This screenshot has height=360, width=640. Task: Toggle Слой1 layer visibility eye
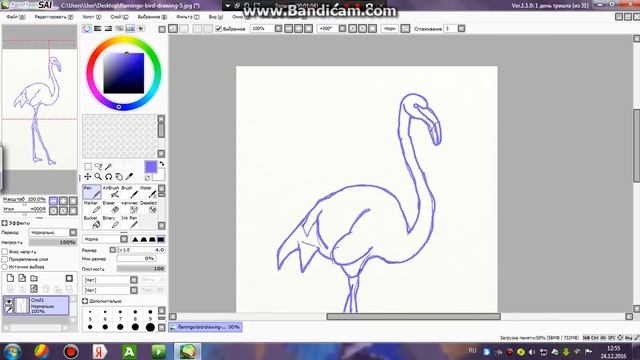pos(8,301)
